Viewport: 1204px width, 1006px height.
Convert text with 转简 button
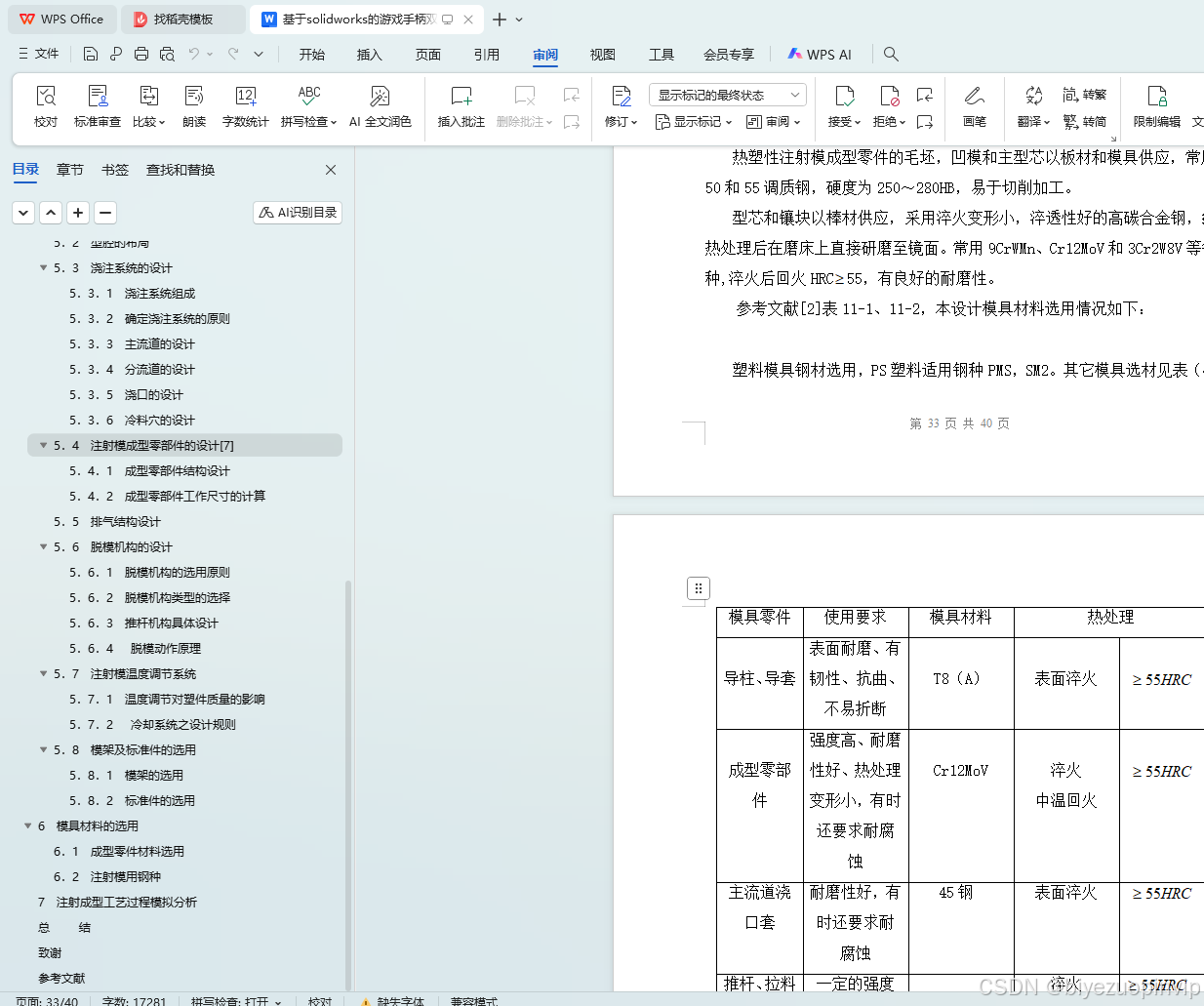coord(1085,122)
